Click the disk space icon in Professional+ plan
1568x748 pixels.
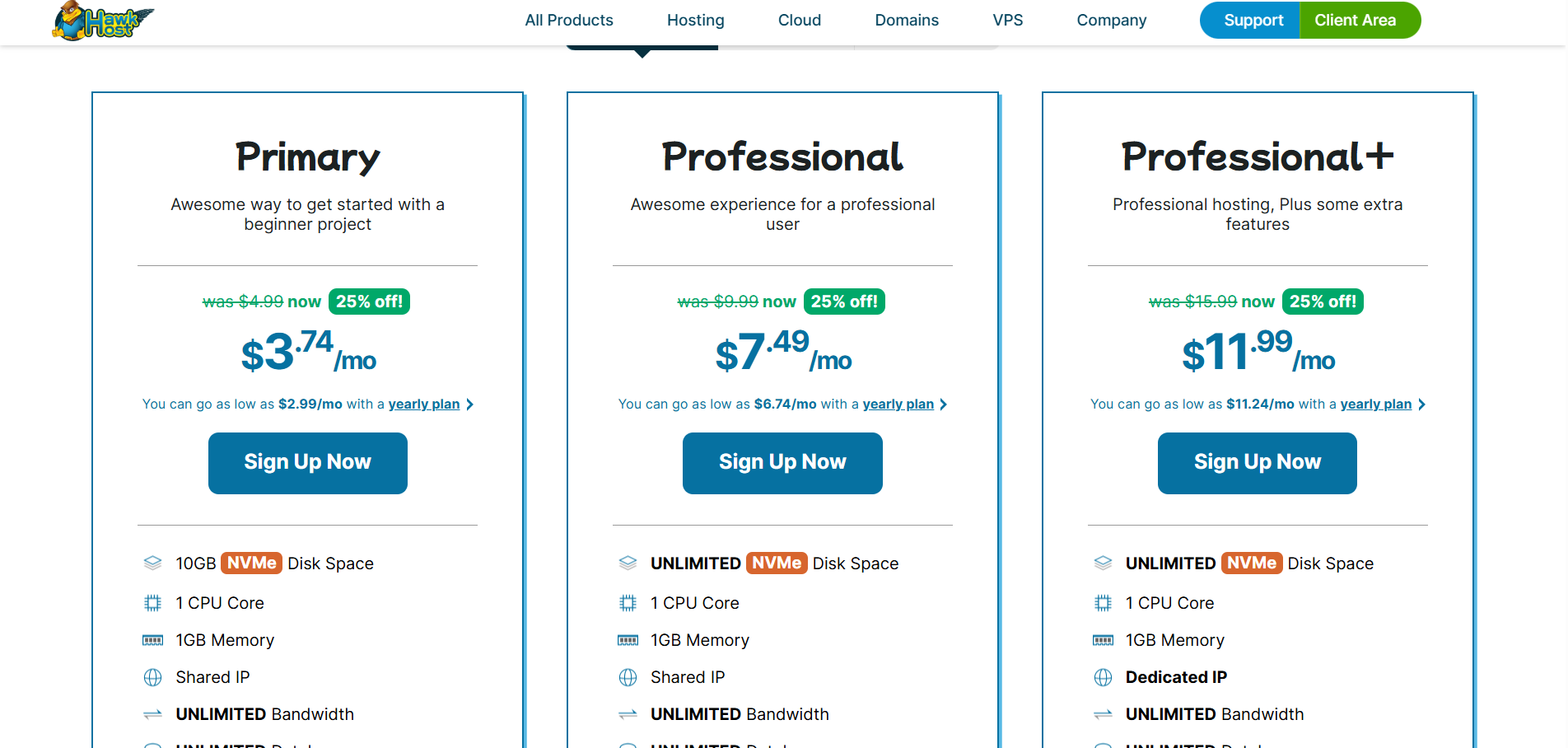pos(1103,563)
